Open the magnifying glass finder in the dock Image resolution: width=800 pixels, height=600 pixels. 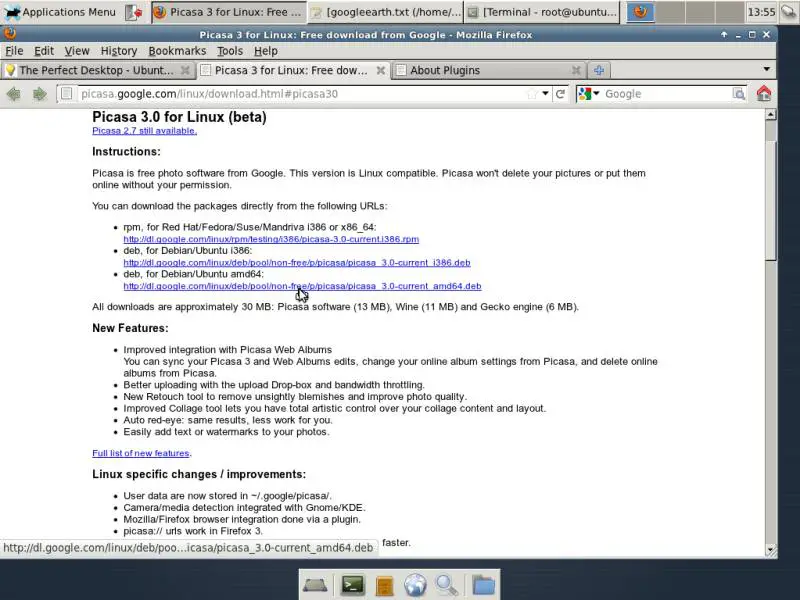click(x=447, y=585)
